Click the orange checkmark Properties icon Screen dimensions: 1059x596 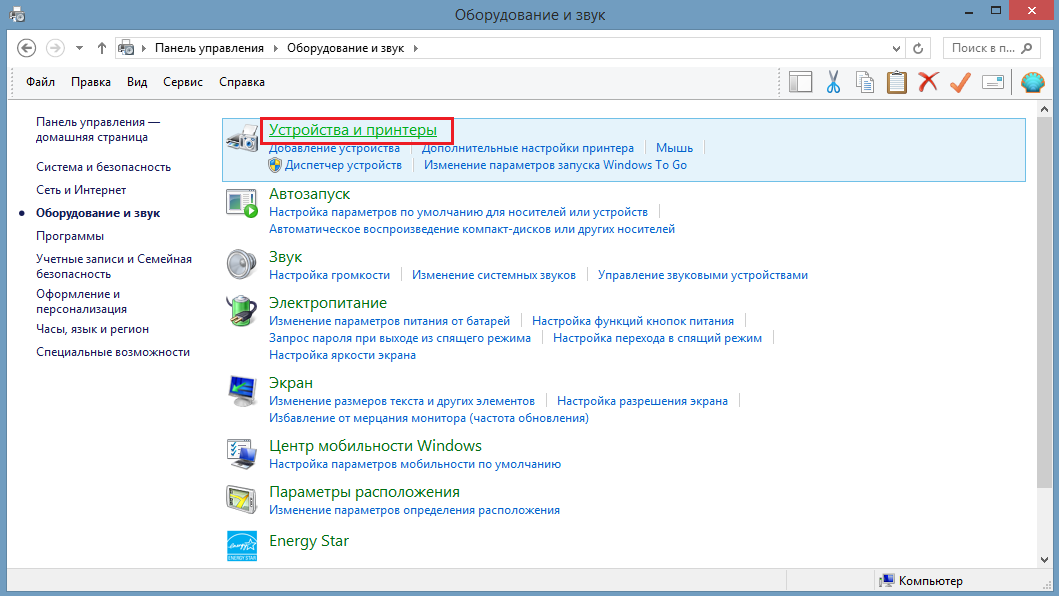tap(960, 82)
